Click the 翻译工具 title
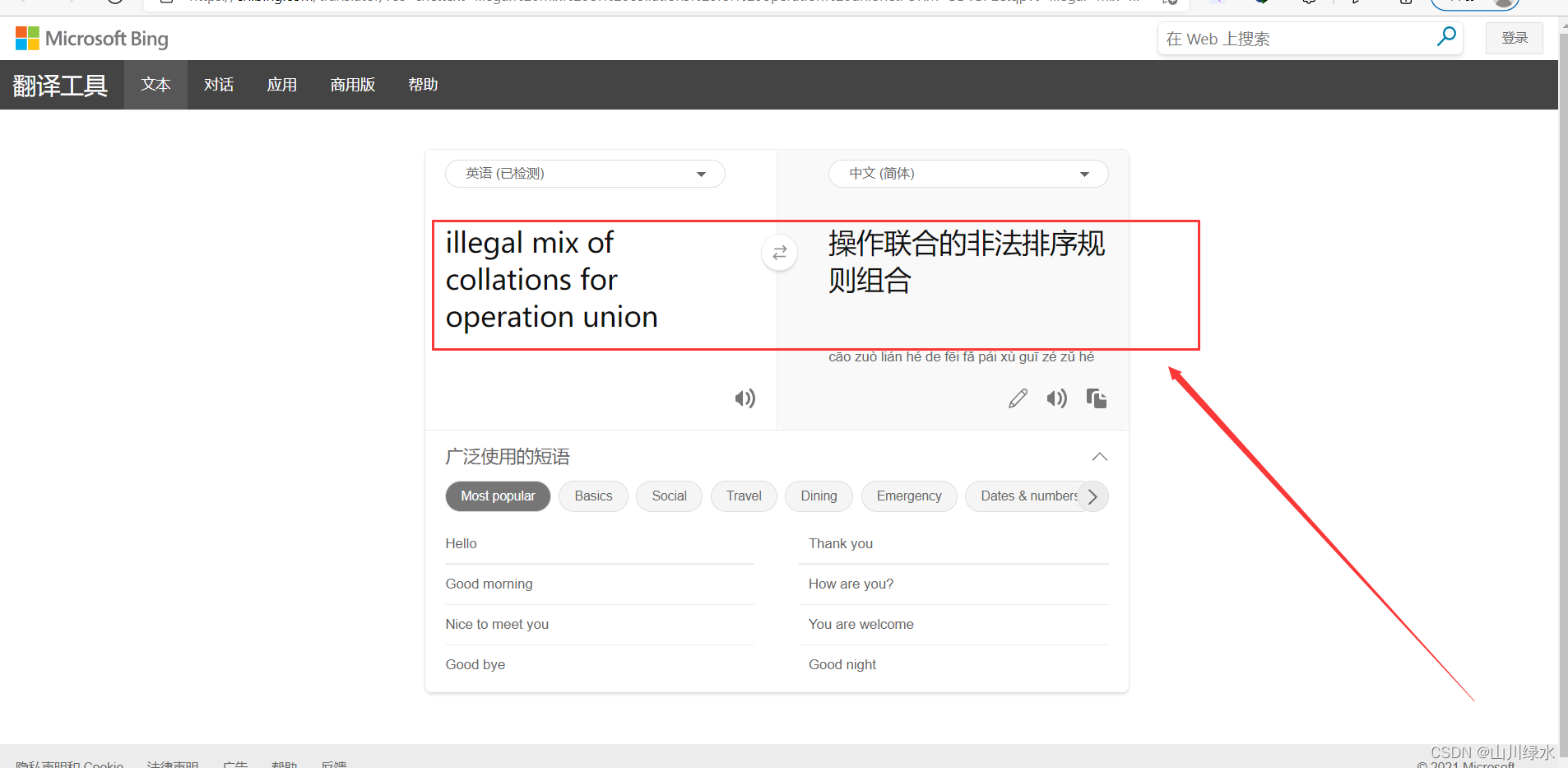The width and height of the screenshot is (1568, 768). (x=60, y=85)
